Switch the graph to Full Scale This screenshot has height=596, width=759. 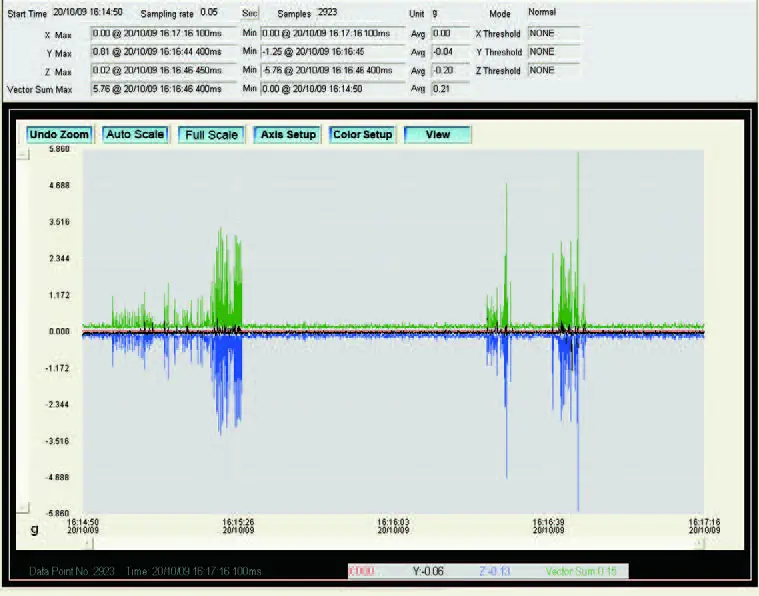click(211, 135)
